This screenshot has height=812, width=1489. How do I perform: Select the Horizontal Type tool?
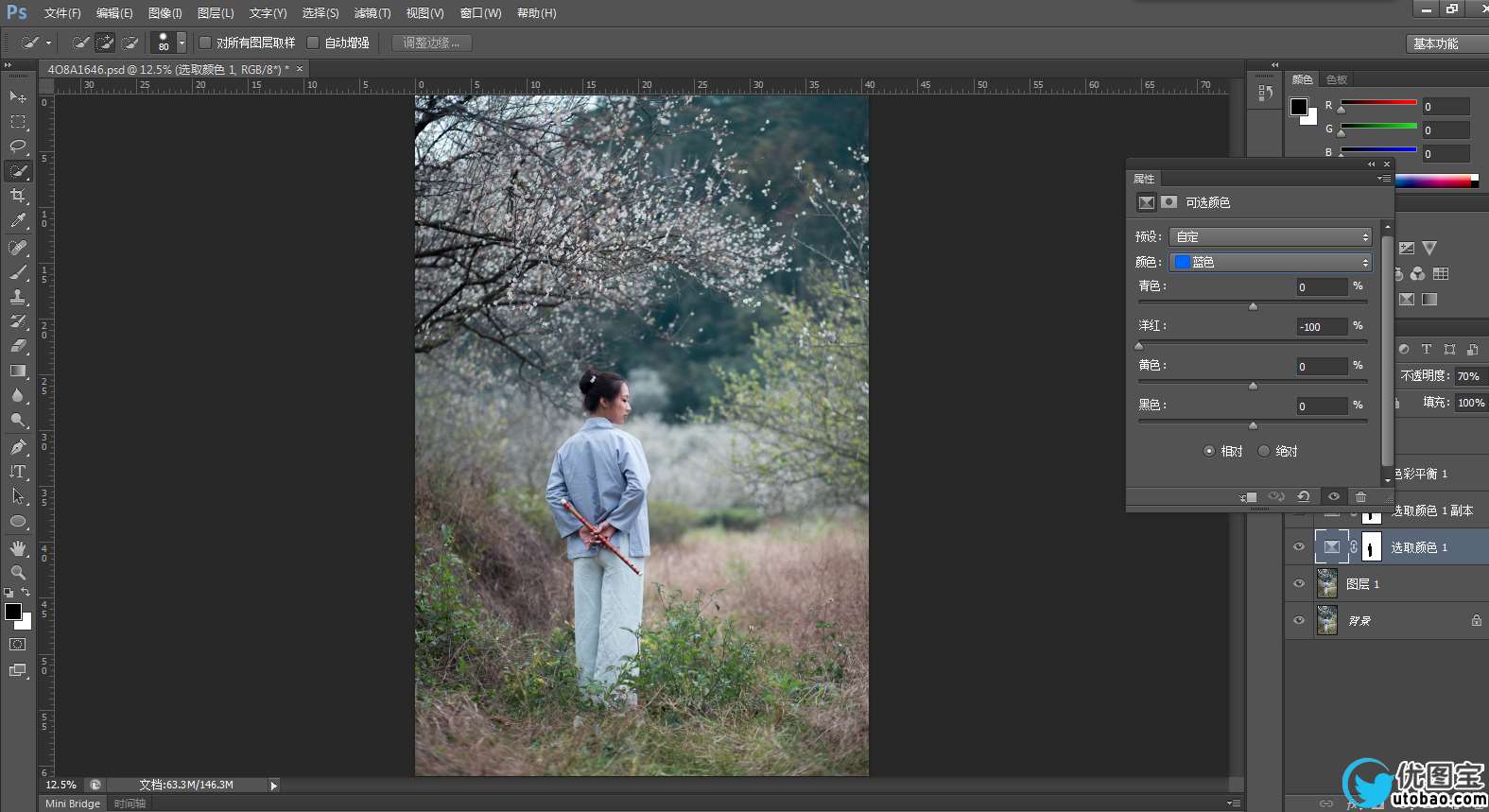pyautogui.click(x=18, y=472)
